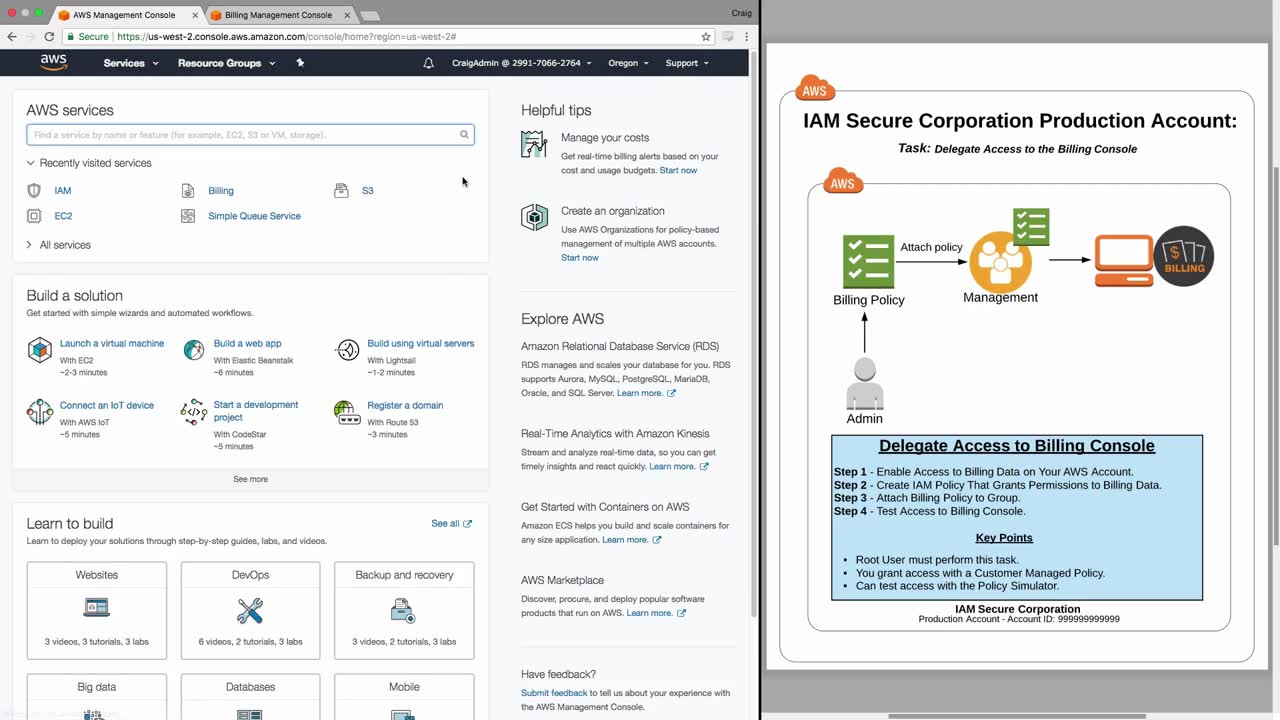Screen dimensions: 1280x720
Task: Expand See more under Build a solution
Action: point(250,479)
